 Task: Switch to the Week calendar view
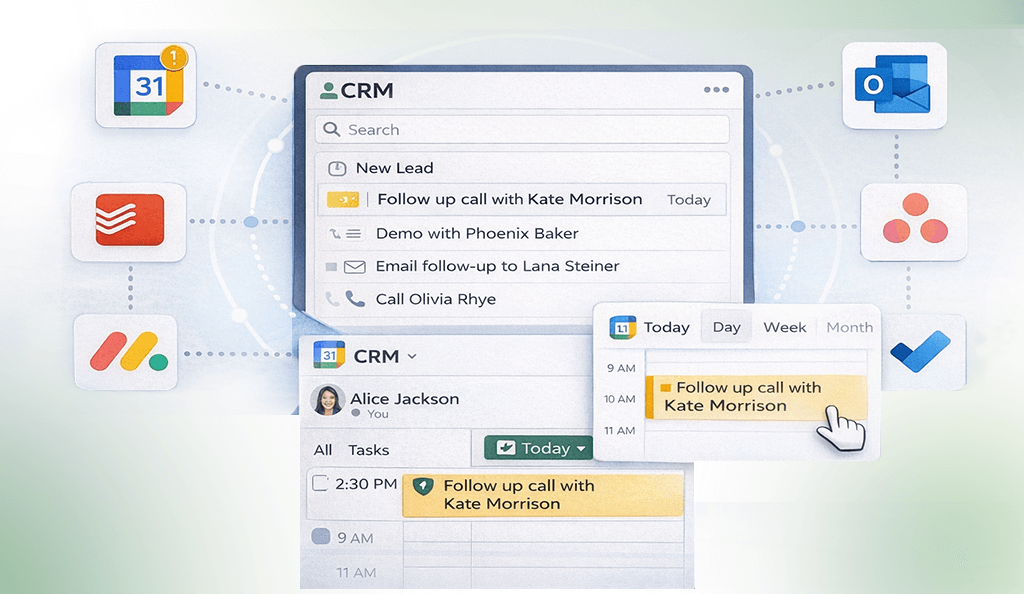coord(784,327)
